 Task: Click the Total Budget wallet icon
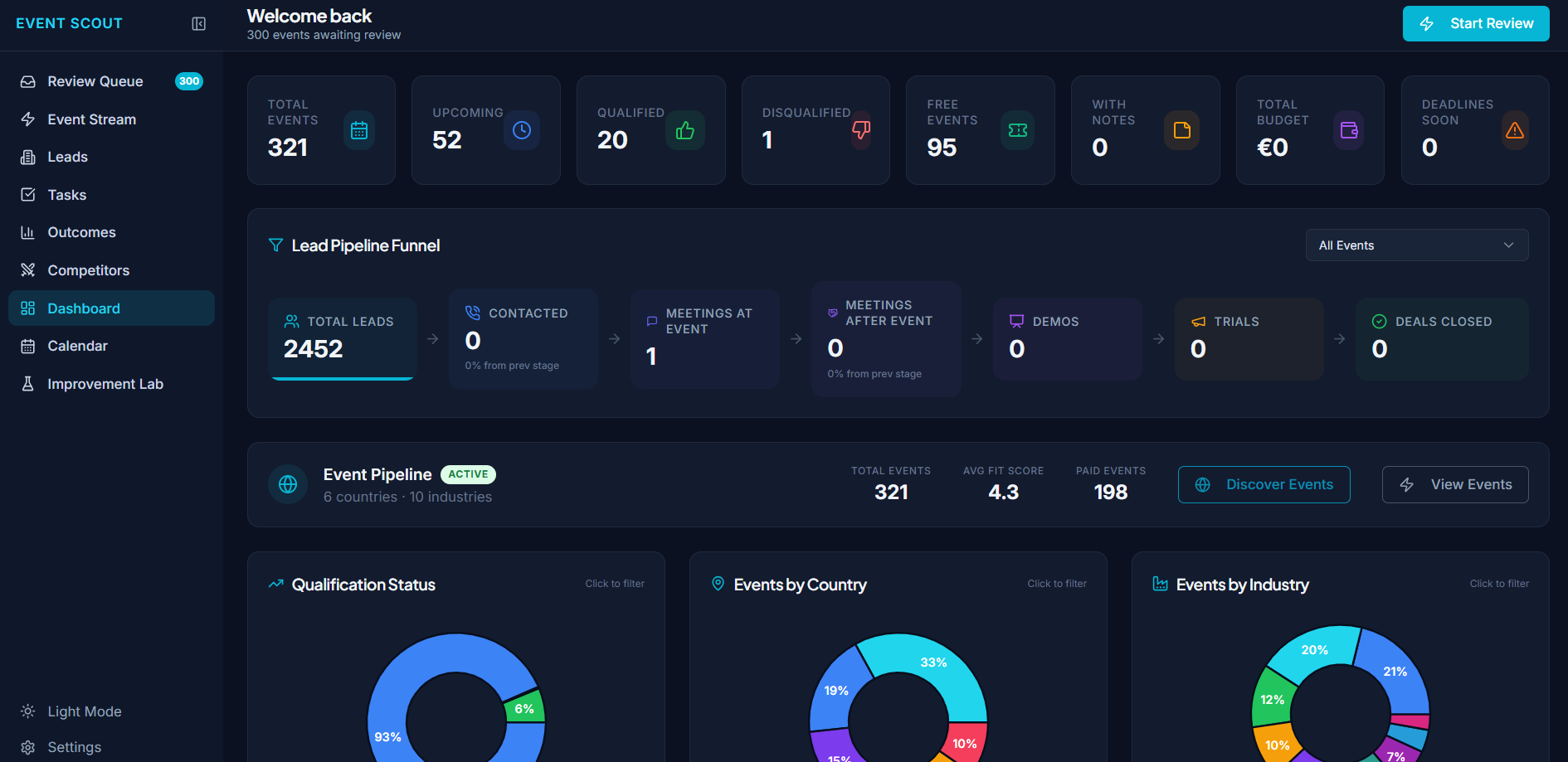click(1349, 130)
